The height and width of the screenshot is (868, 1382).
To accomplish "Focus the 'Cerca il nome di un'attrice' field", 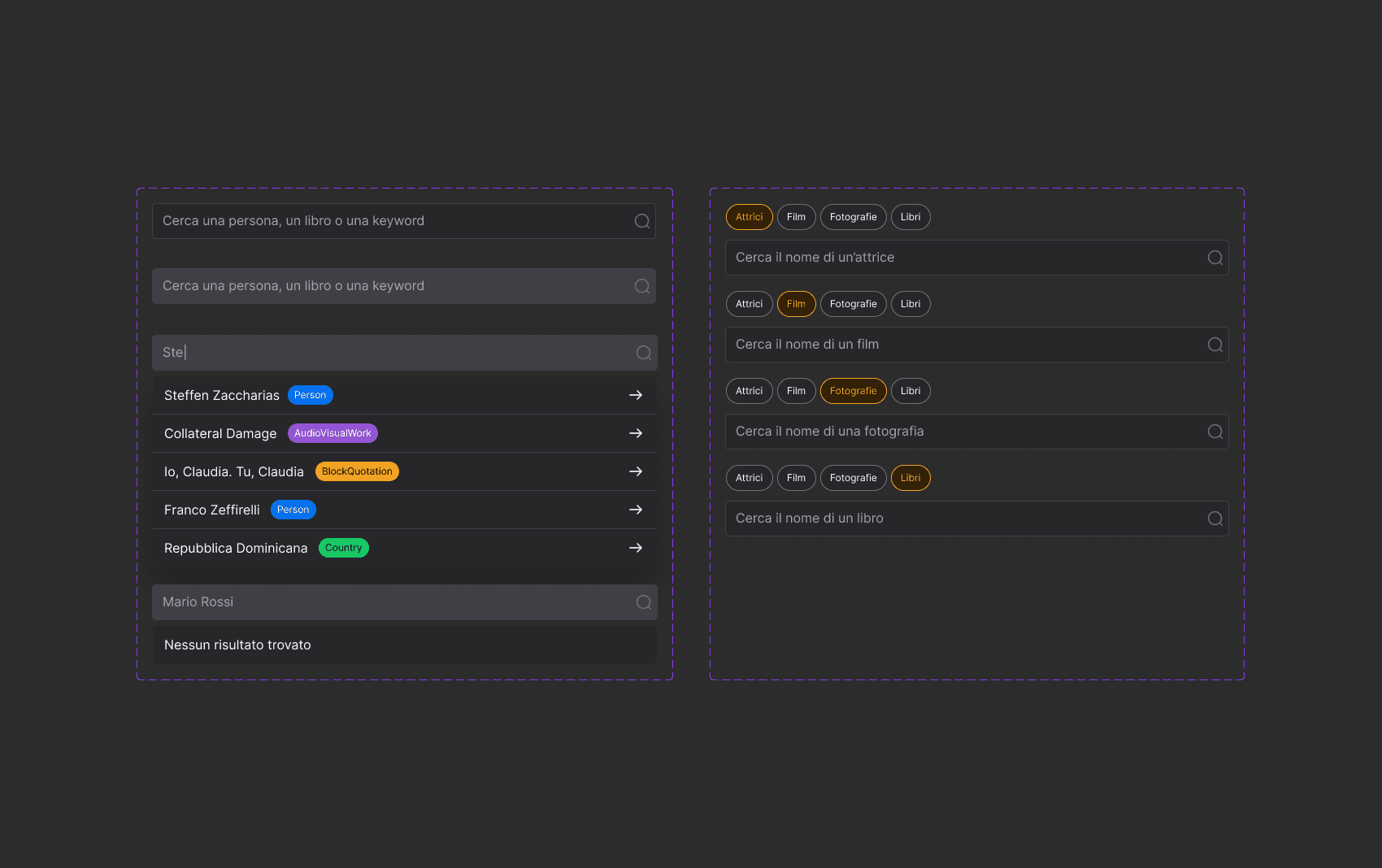I will pos(977,258).
